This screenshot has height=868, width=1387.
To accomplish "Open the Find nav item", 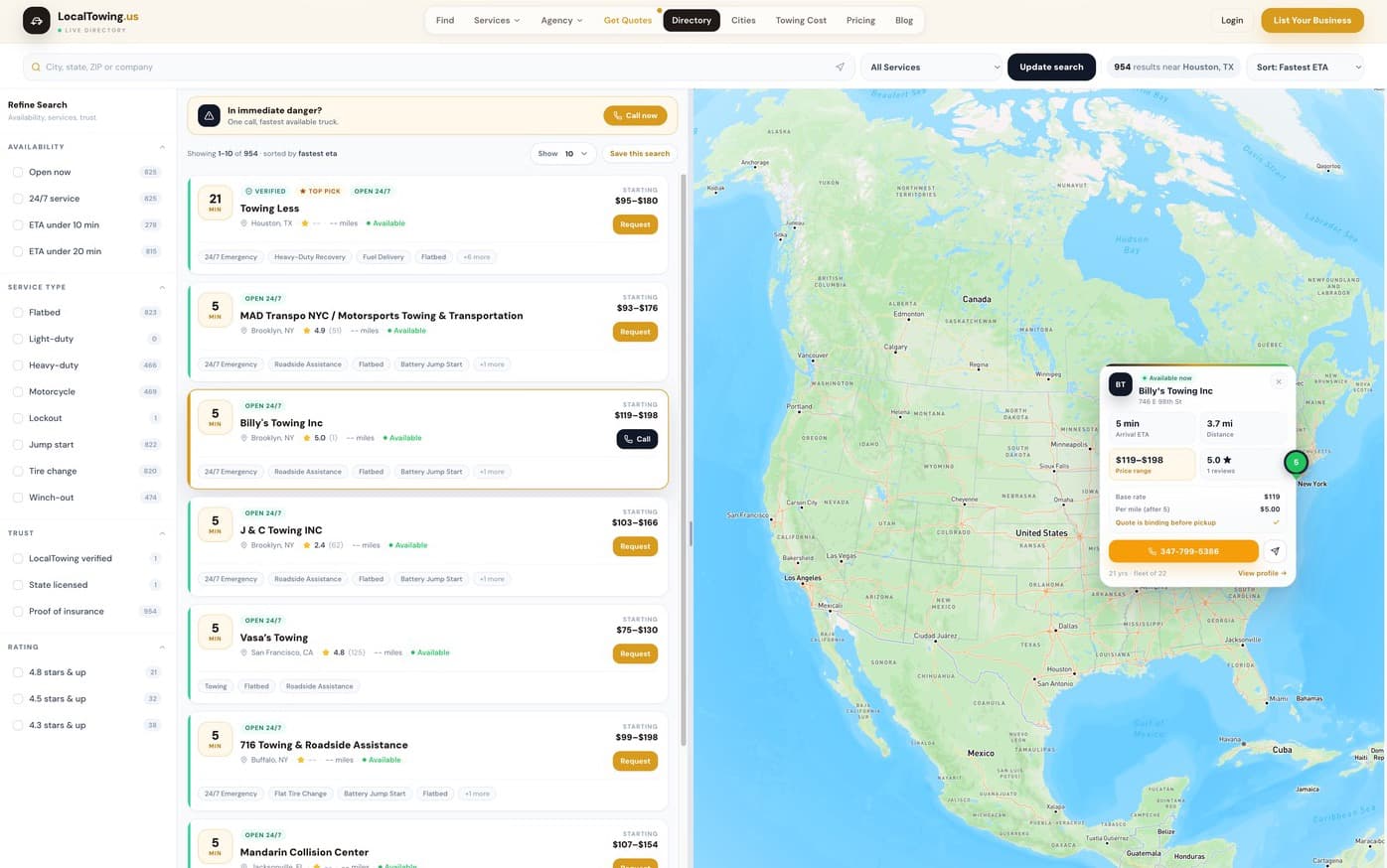I will pos(445,20).
